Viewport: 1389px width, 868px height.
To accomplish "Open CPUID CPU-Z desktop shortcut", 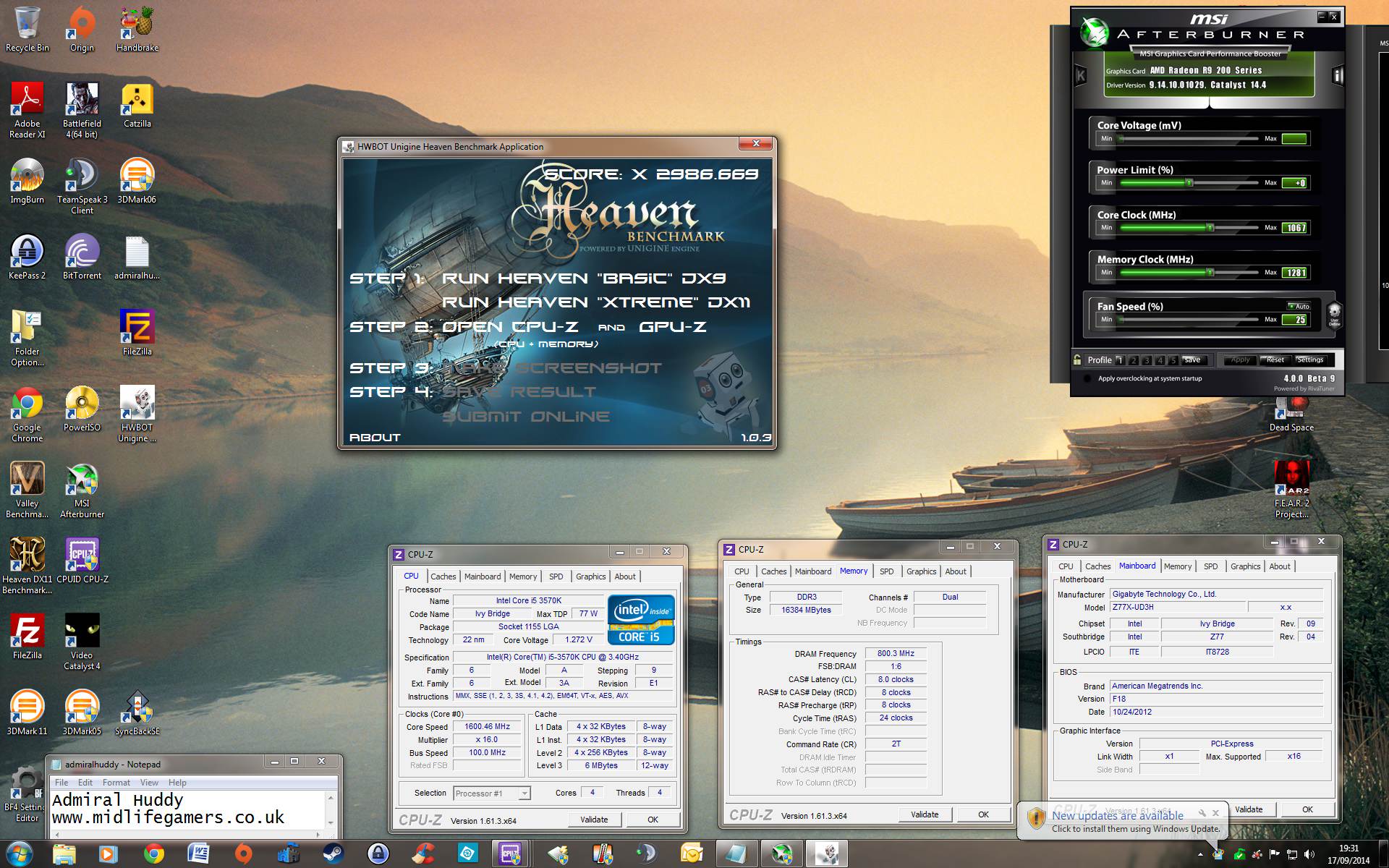I will [x=82, y=561].
